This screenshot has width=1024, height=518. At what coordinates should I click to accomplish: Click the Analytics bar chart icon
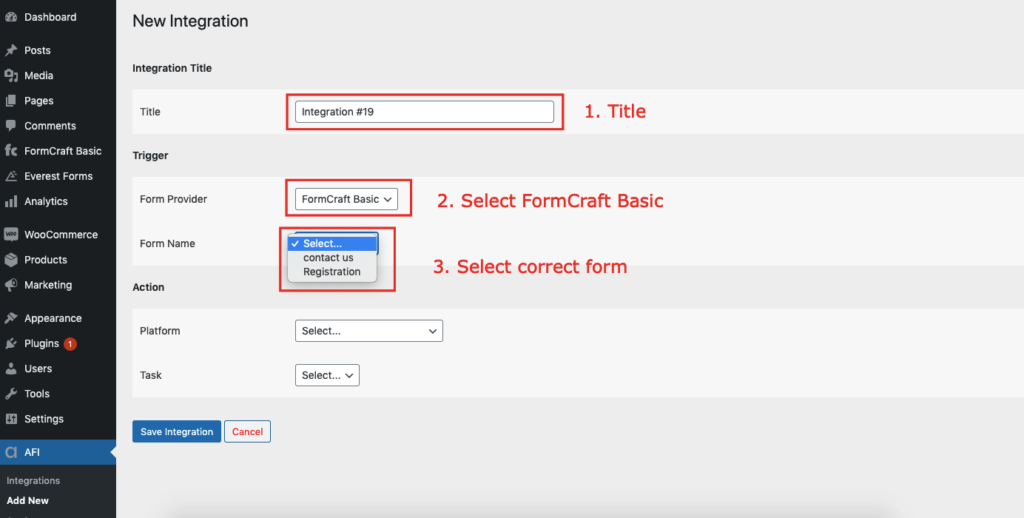(x=10, y=201)
